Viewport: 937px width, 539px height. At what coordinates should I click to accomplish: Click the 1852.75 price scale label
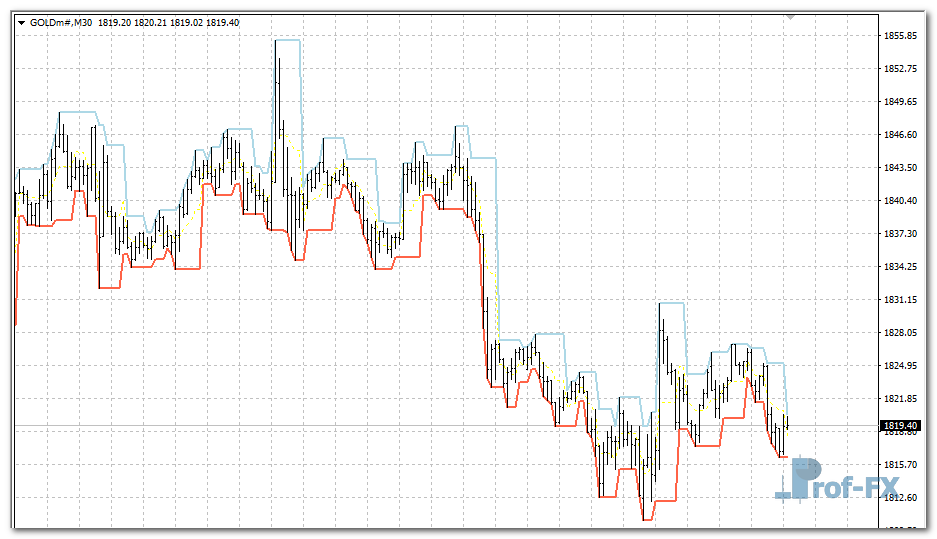point(901,69)
